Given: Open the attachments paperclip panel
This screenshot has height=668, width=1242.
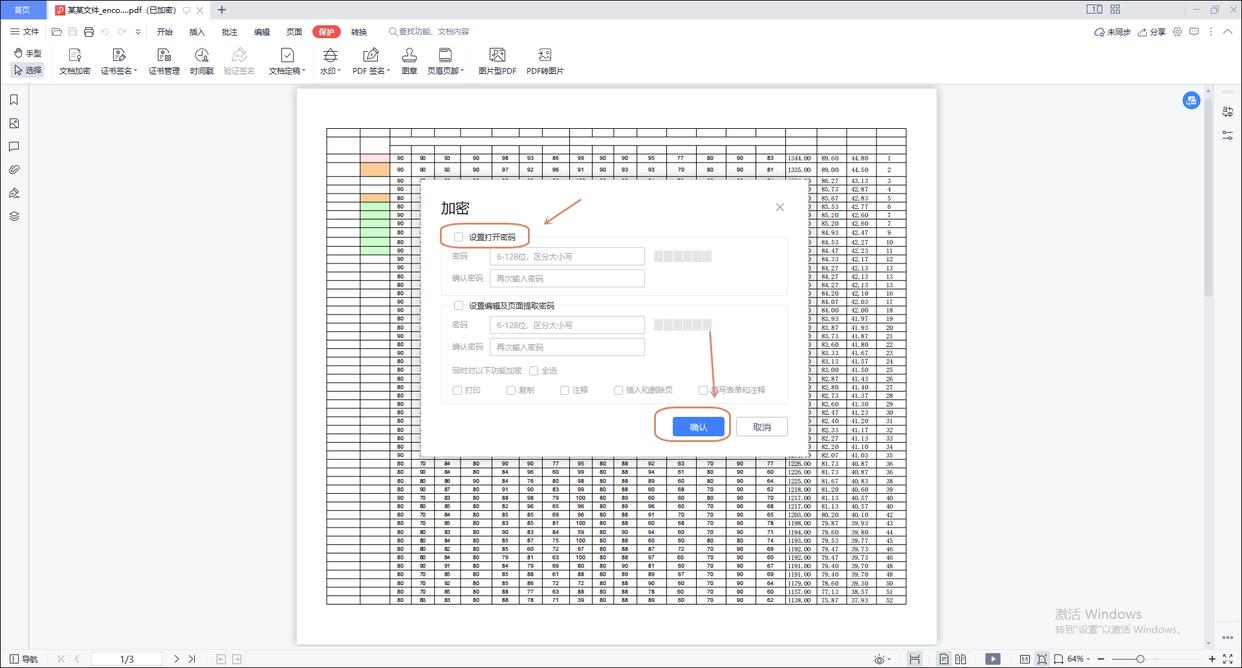Looking at the screenshot, I should 14,169.
